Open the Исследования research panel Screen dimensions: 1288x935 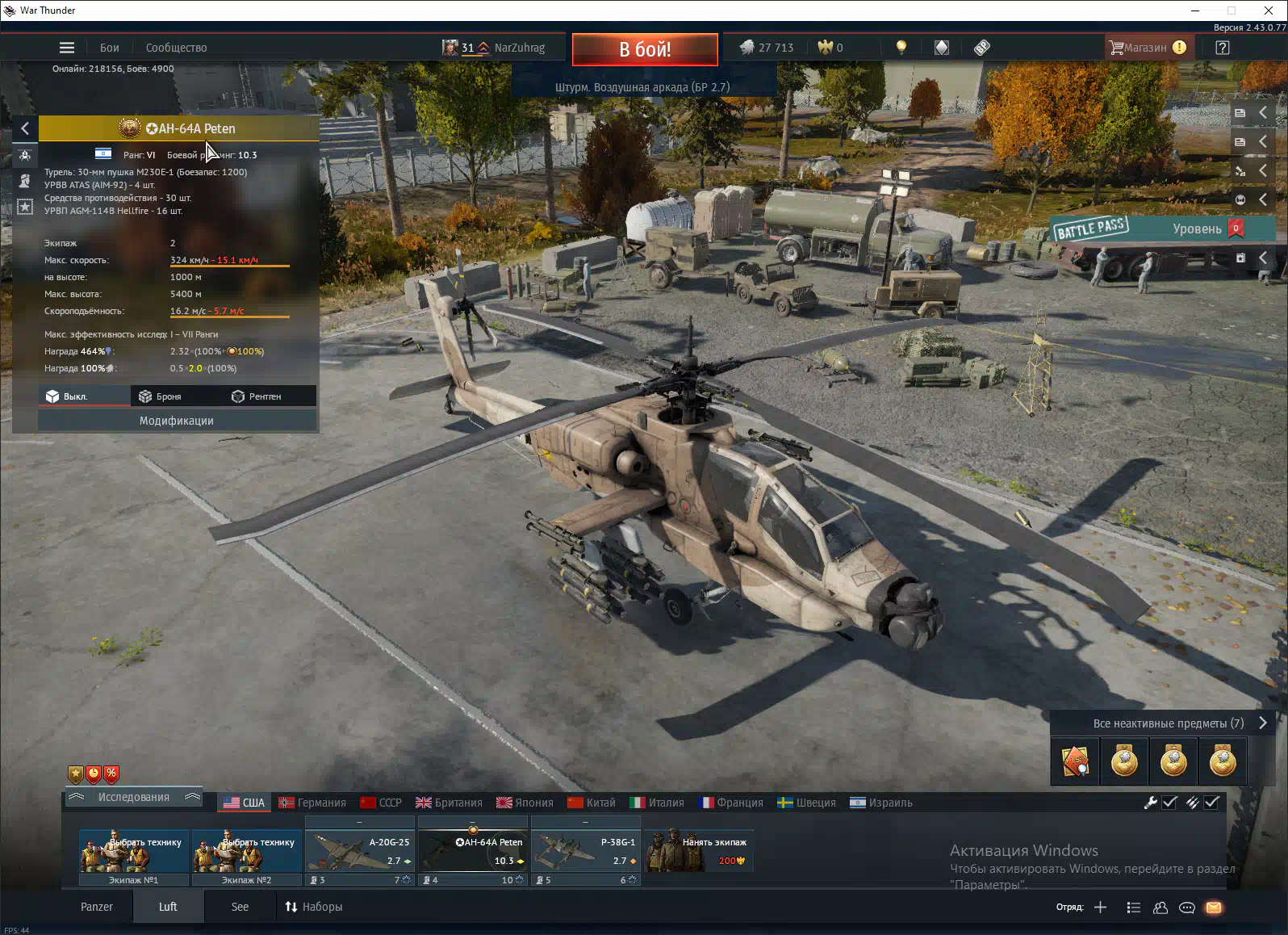(x=134, y=797)
